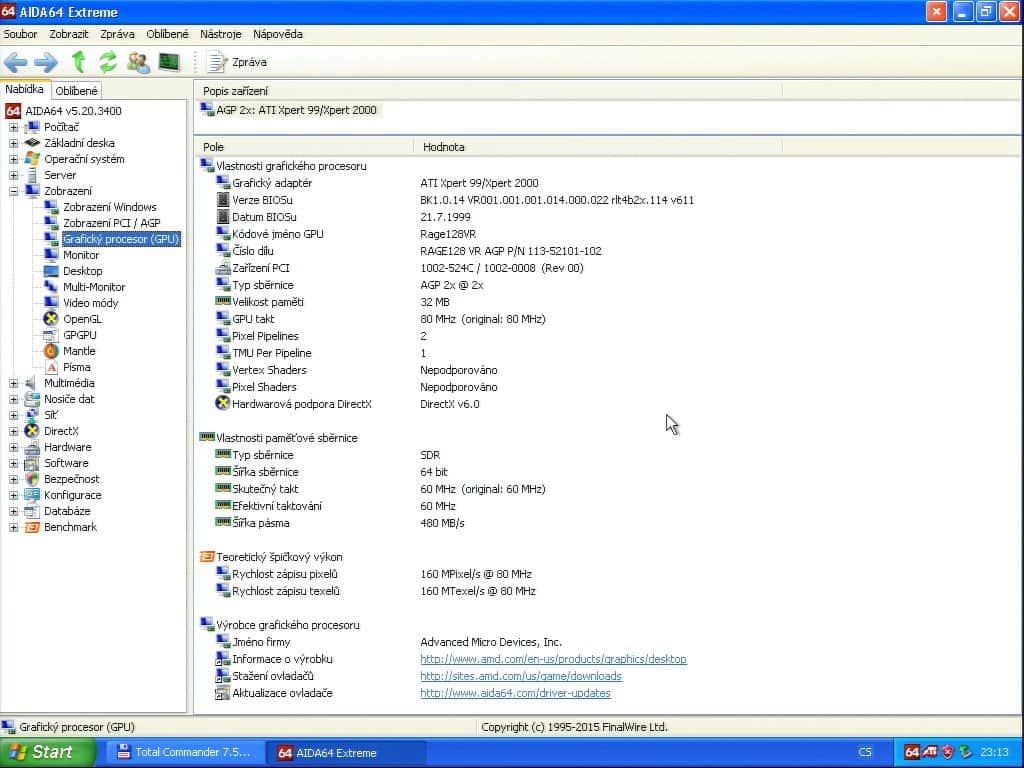
Task: Open the sites.amd.com downloads link
Action: (520, 676)
